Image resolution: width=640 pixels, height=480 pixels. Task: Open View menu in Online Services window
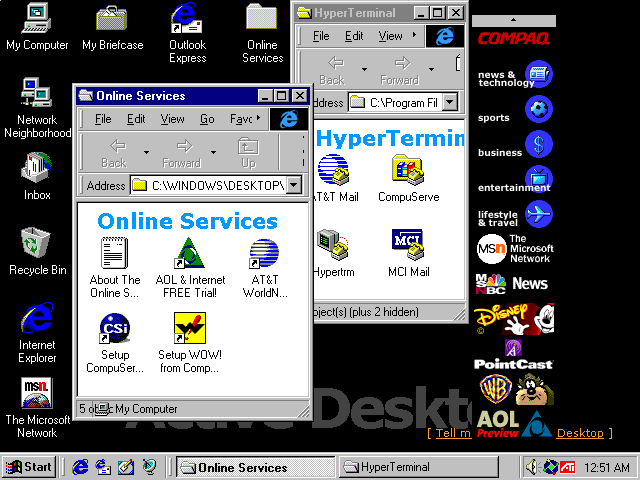[172, 119]
